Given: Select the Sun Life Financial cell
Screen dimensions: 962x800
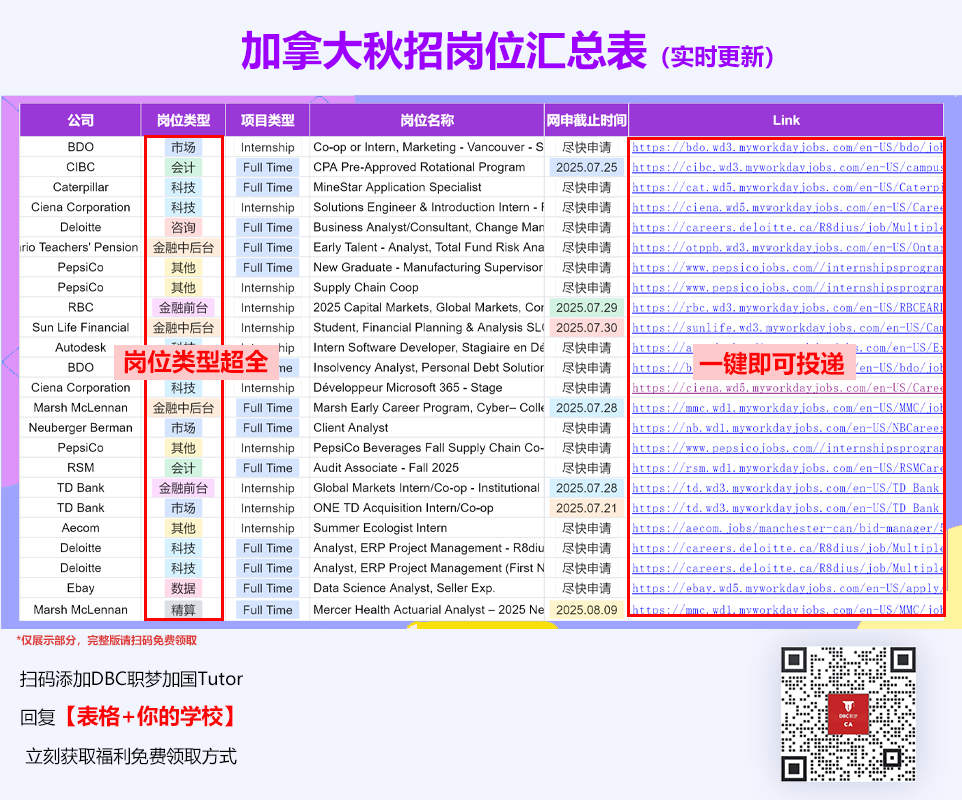Looking at the screenshot, I should coord(80,328).
